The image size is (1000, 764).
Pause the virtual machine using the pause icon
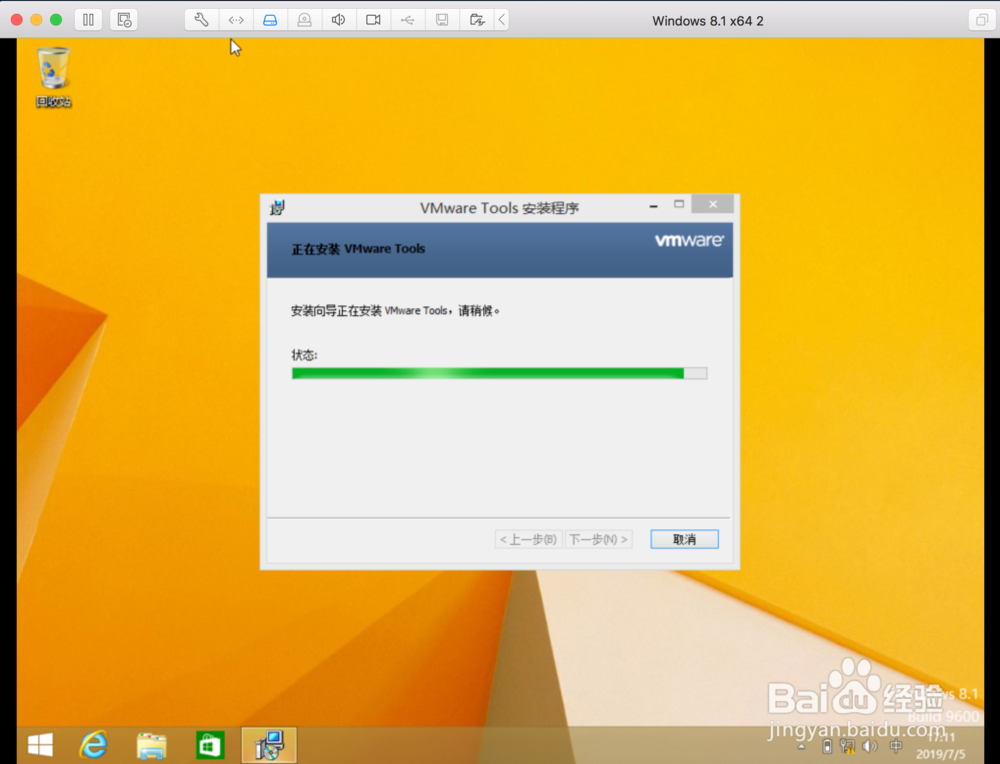(x=88, y=20)
